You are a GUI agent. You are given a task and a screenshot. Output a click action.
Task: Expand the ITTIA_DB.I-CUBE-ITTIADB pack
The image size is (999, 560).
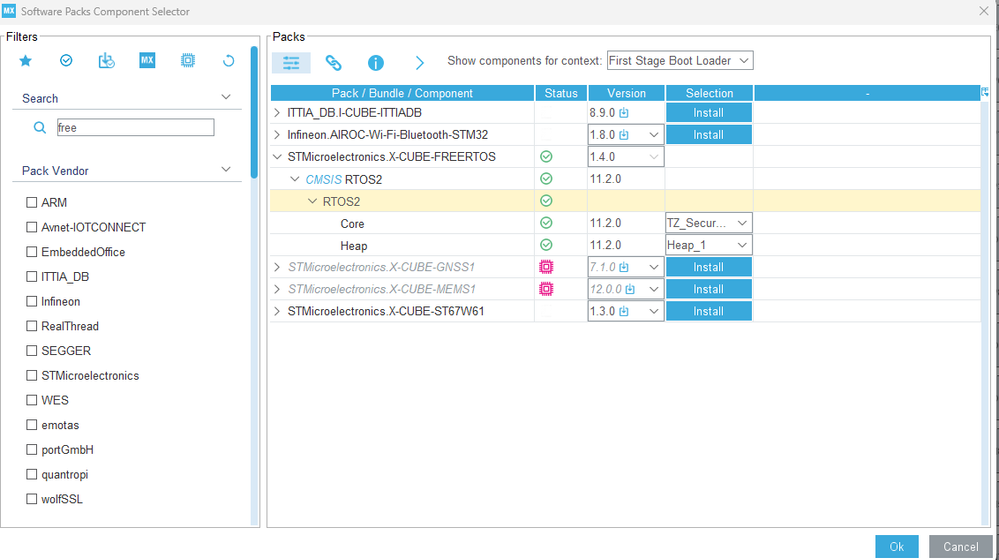[277, 113]
